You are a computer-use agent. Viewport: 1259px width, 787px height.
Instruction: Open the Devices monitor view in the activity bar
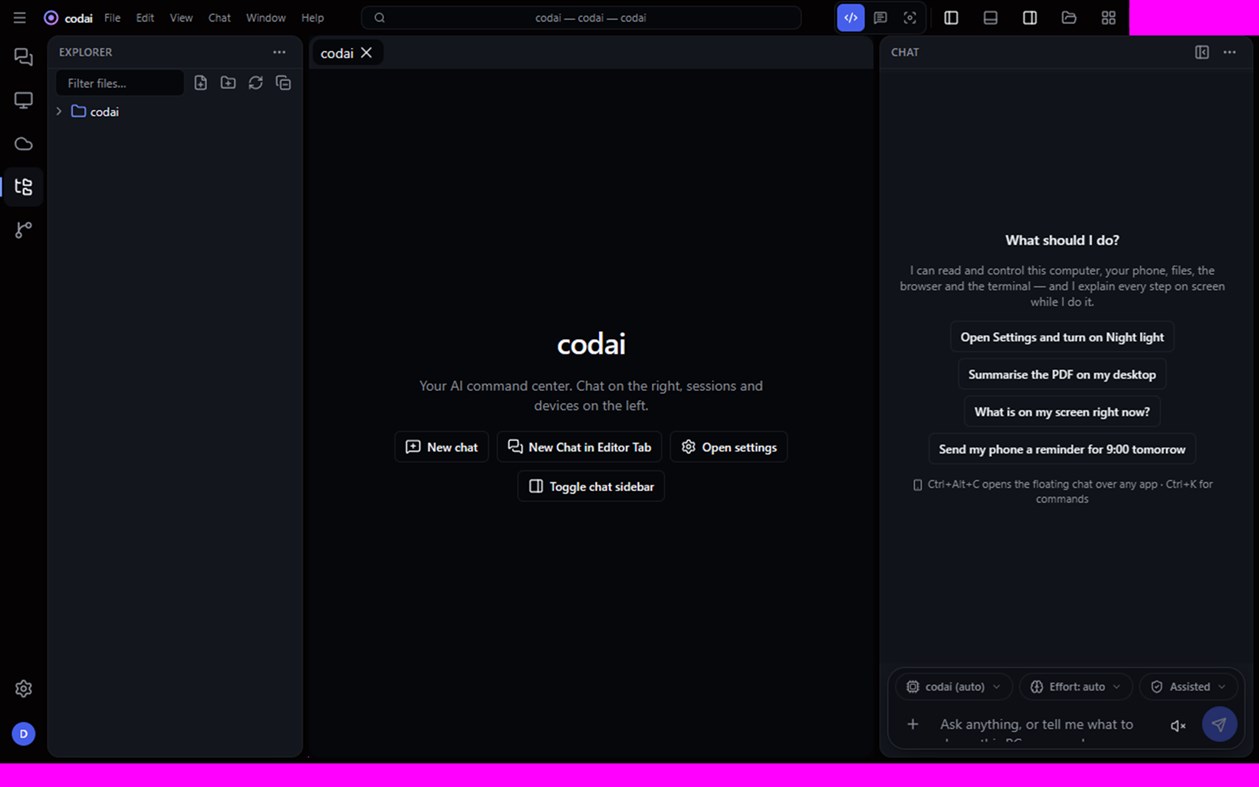pyautogui.click(x=23, y=100)
